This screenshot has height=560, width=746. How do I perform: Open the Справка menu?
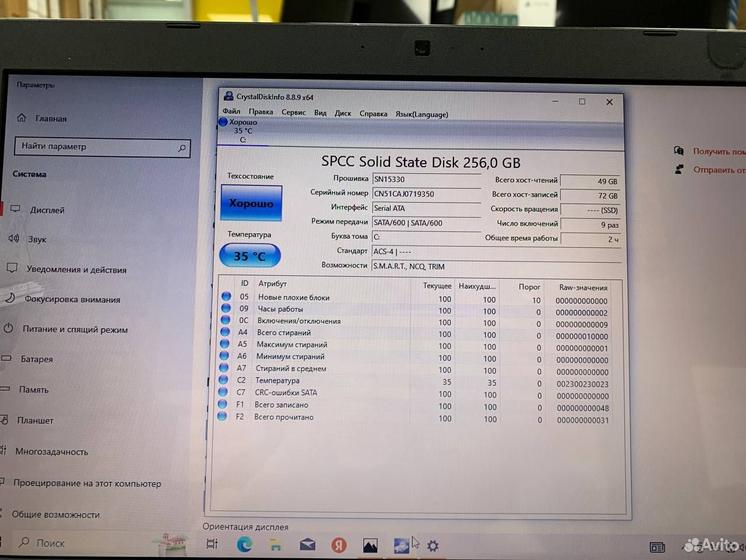[x=373, y=114]
